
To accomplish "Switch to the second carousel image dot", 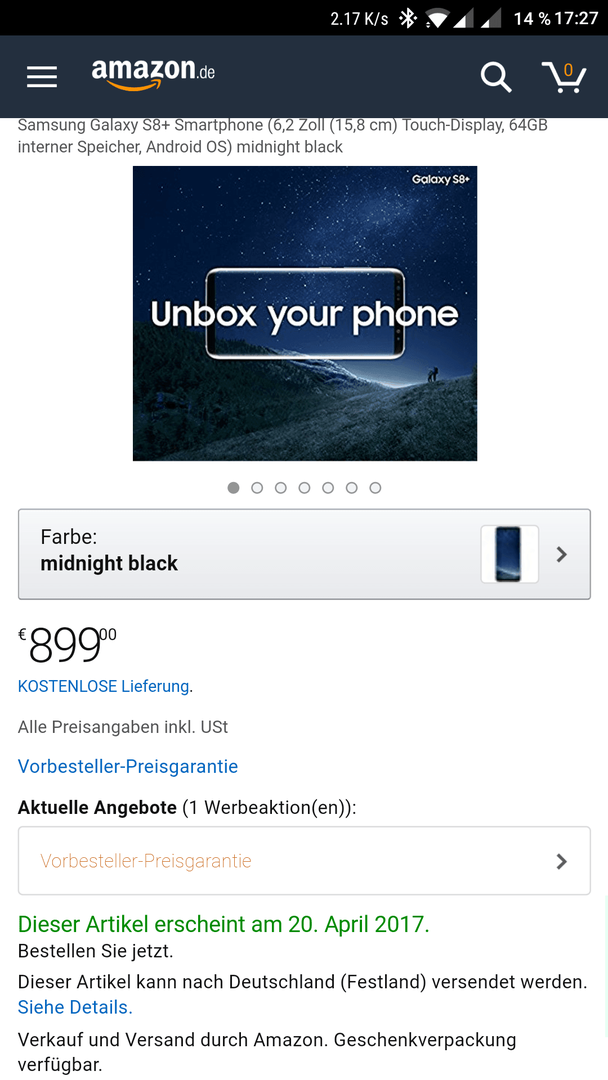I will tap(257, 488).
